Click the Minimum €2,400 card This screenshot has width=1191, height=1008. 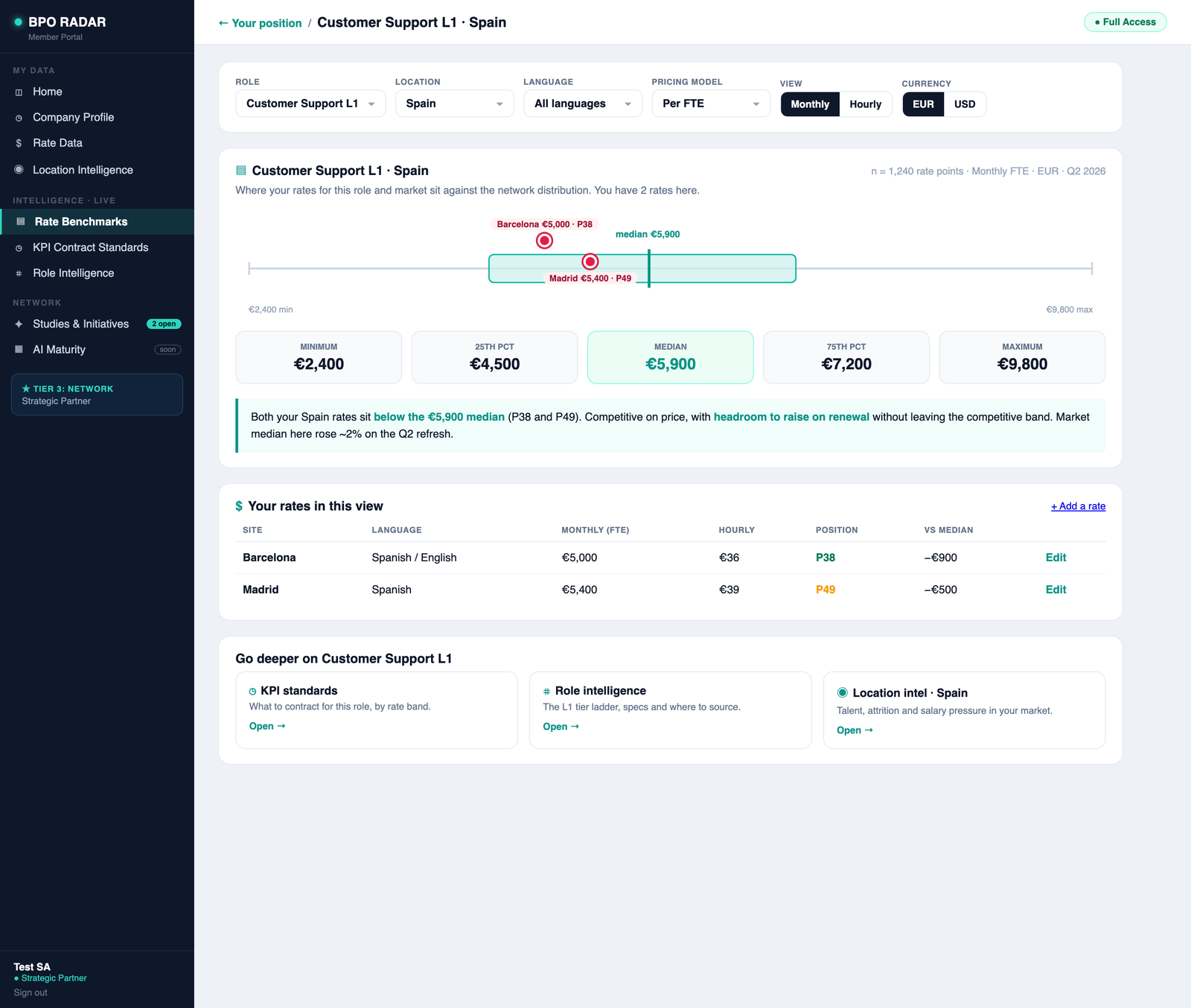tap(319, 357)
